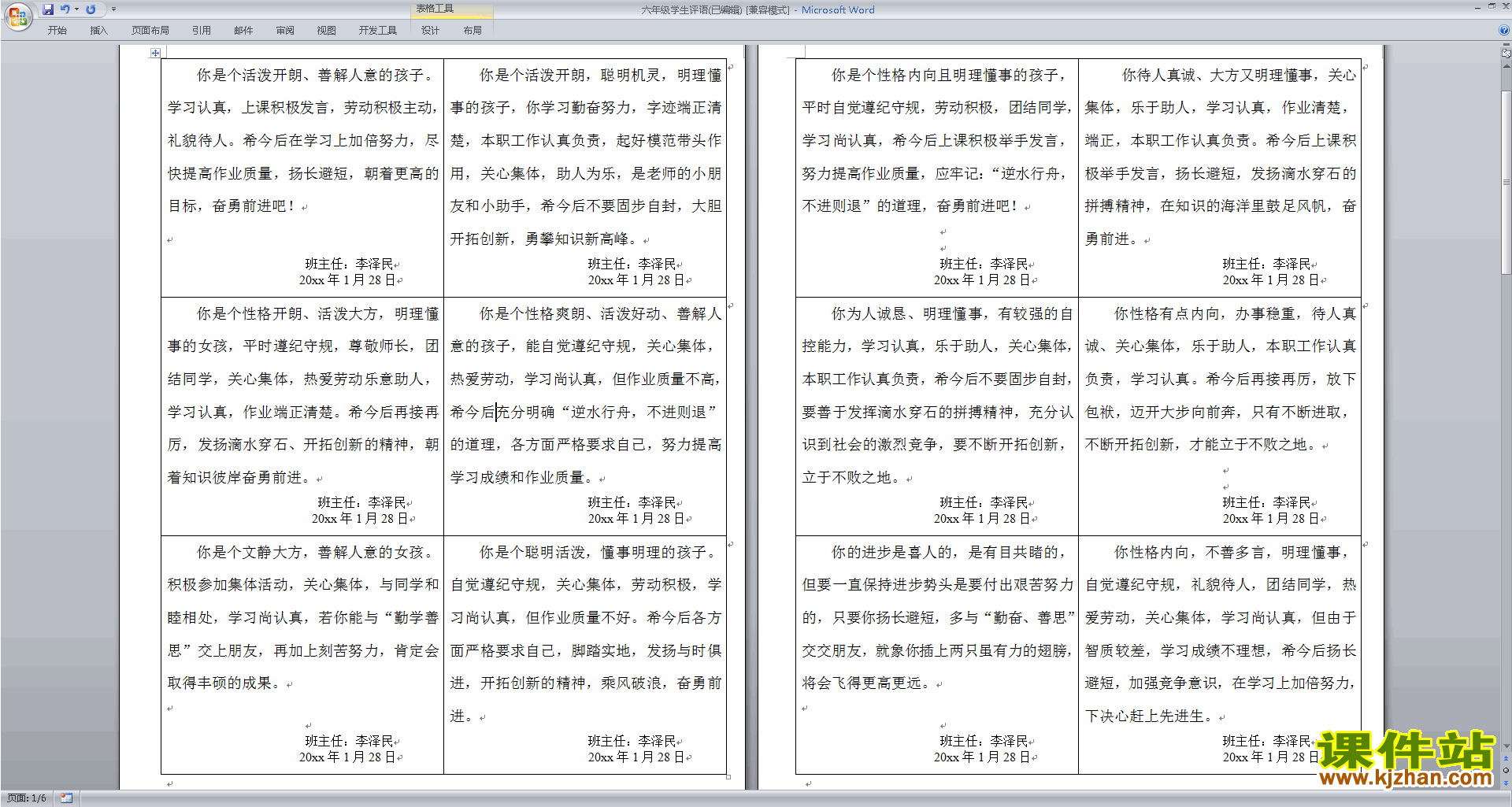1512x807 pixels.
Task: Open the 邮件 ribbon tab
Action: (x=243, y=30)
